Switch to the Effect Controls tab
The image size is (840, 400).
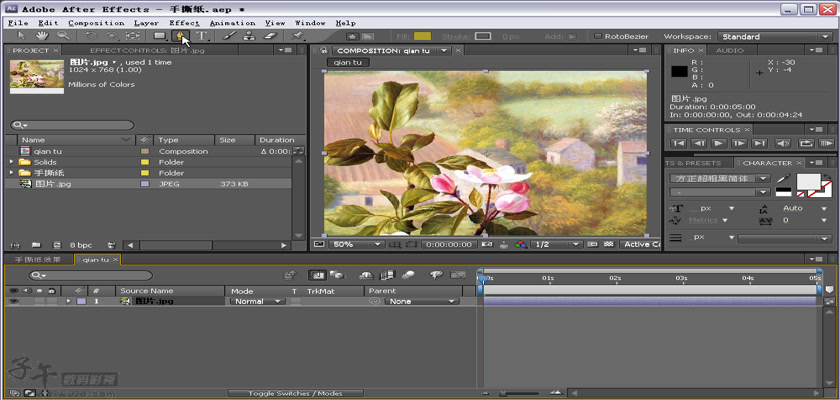coord(147,50)
